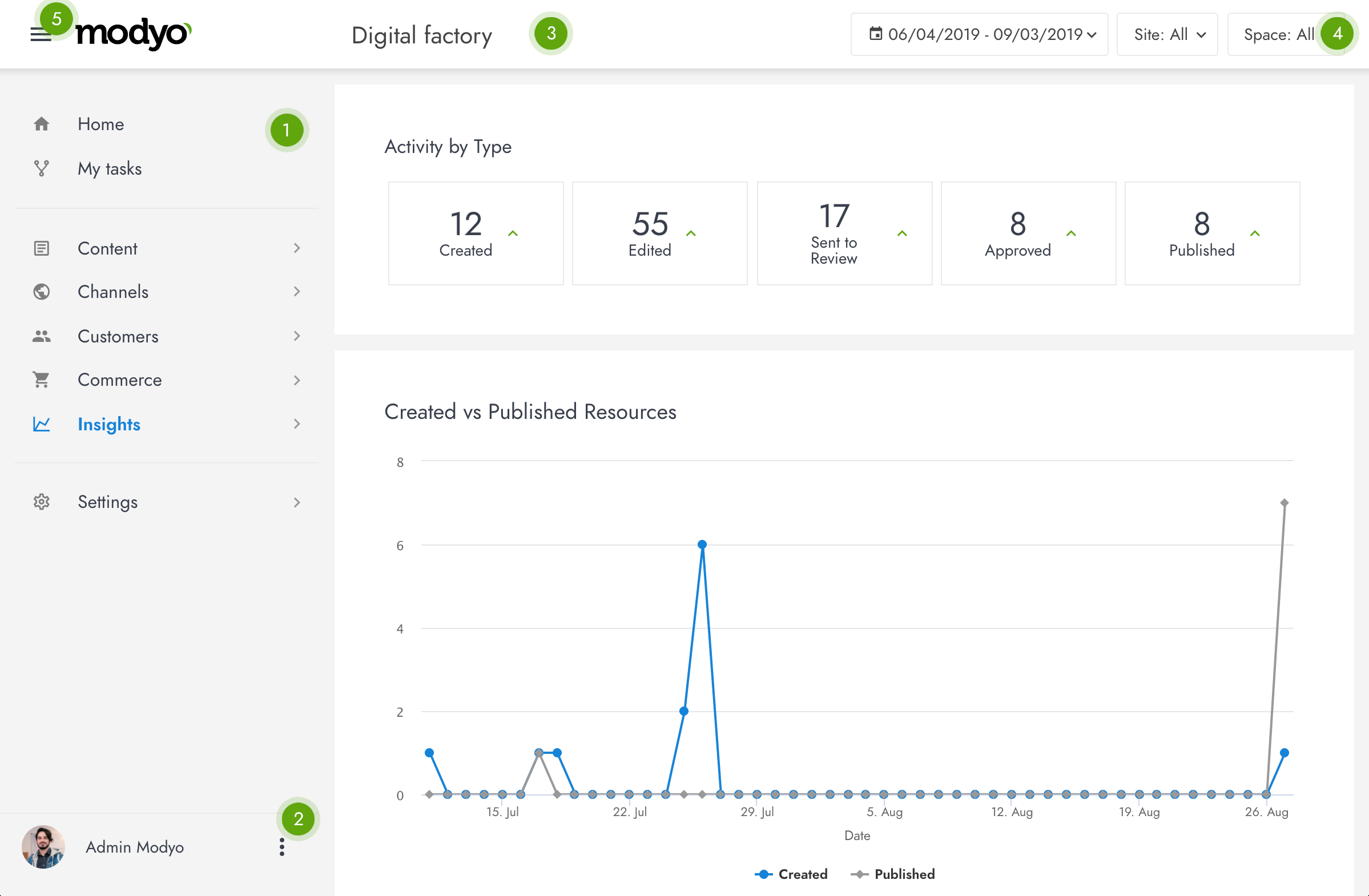The image size is (1369, 896).
Task: Expand the Channels menu chevron
Action: 298,292
